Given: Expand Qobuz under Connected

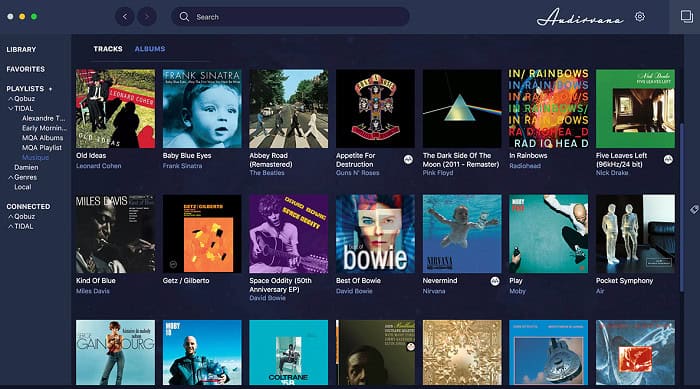Looking at the screenshot, I should coord(11,217).
